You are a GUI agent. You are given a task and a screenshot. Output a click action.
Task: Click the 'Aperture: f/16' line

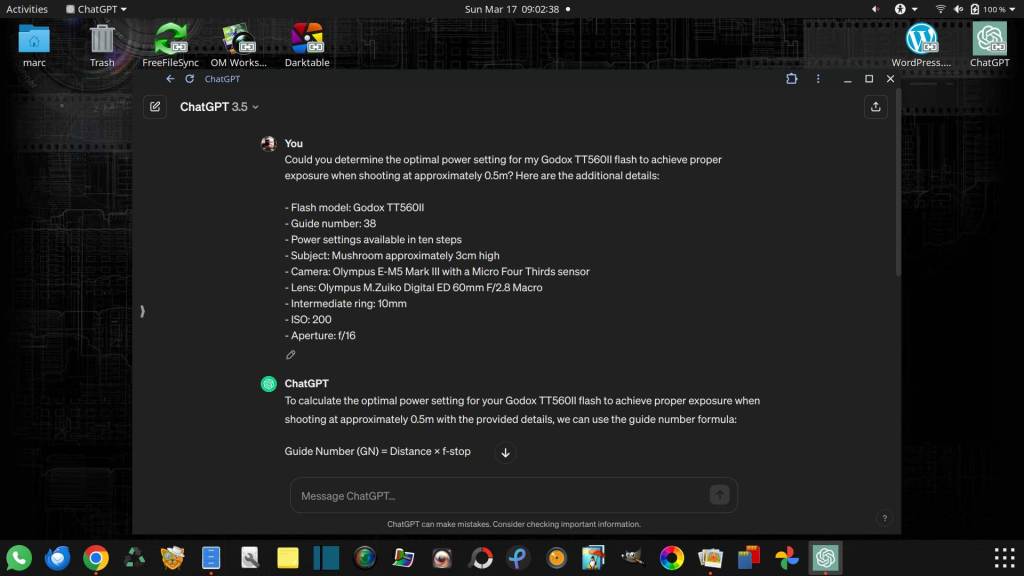pos(320,336)
